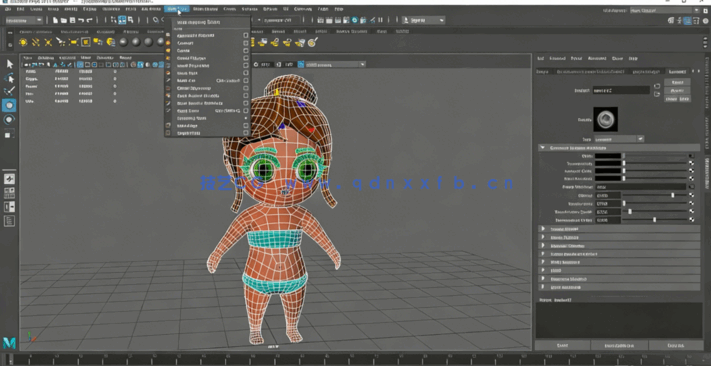Save the scene with the disk icon
Image resolution: width=711 pixels, height=366 pixels.
coord(72,20)
